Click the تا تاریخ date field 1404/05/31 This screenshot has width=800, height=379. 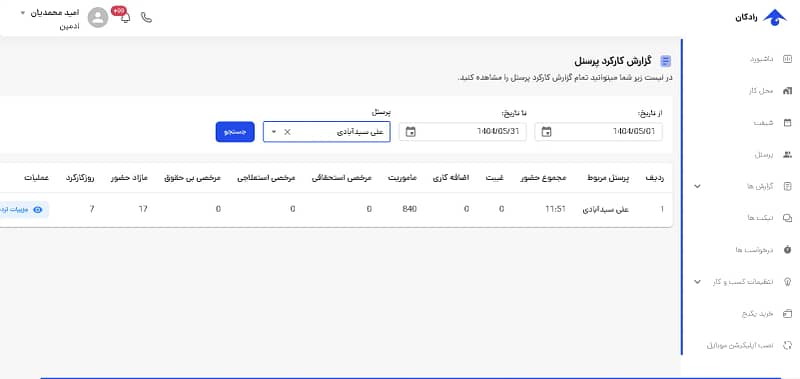coord(462,132)
